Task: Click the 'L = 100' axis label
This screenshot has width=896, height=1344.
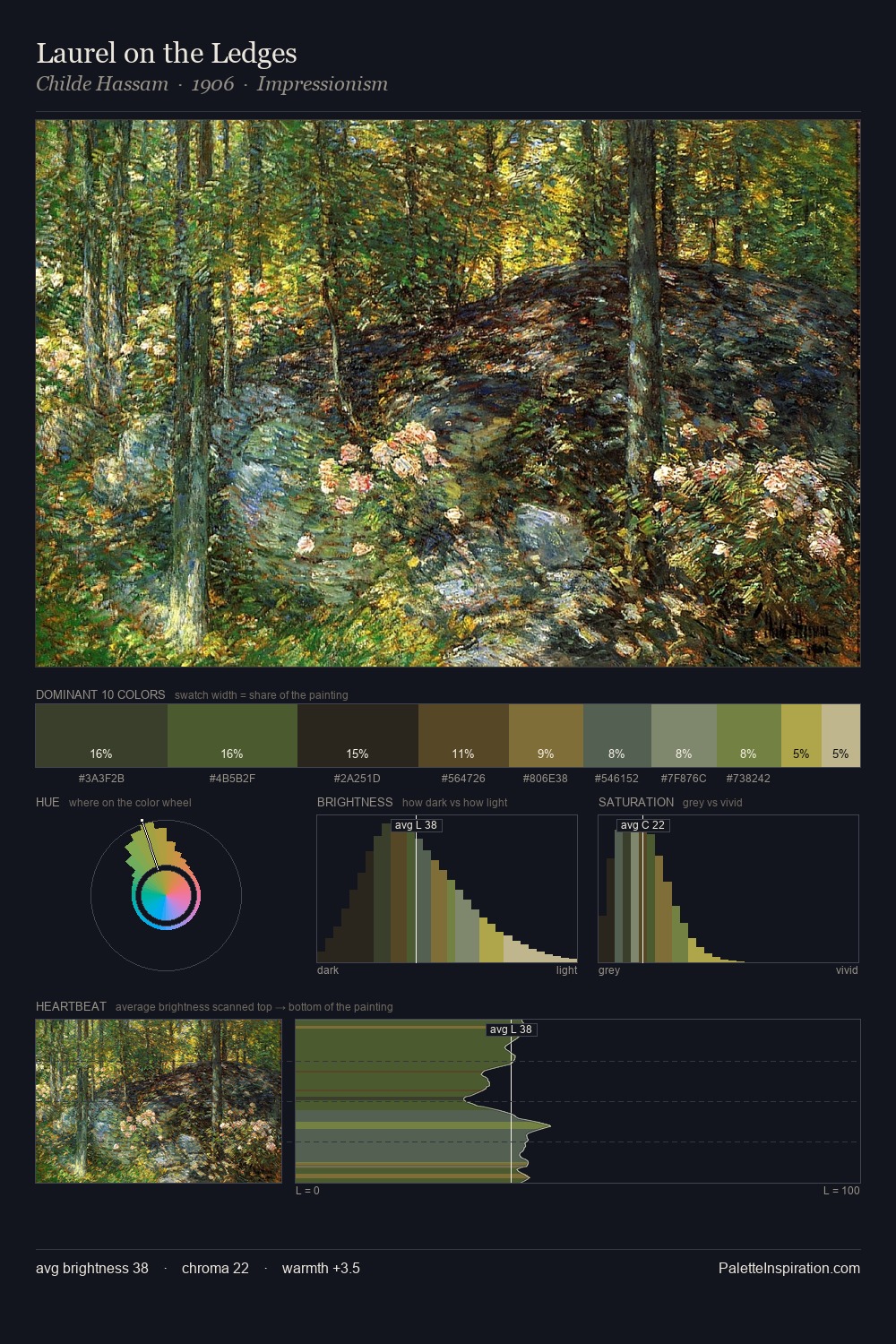Action: click(x=841, y=1191)
